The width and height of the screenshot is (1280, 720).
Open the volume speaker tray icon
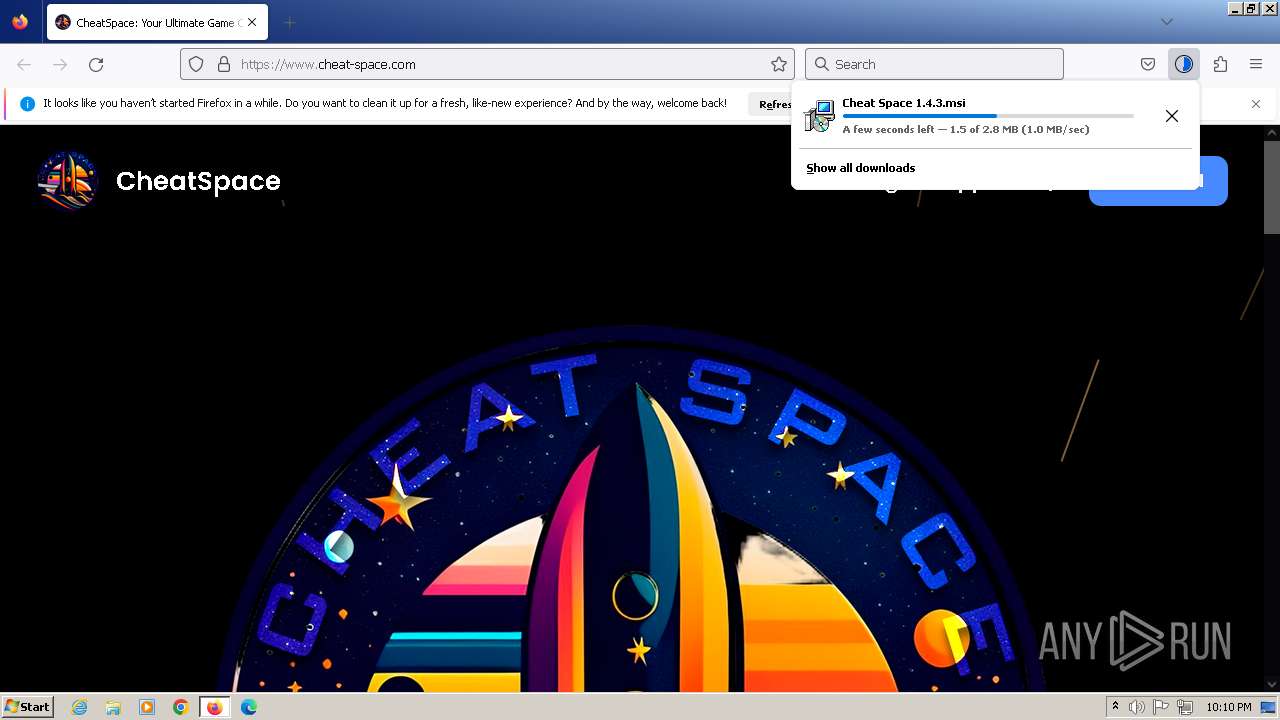[x=1137, y=707]
